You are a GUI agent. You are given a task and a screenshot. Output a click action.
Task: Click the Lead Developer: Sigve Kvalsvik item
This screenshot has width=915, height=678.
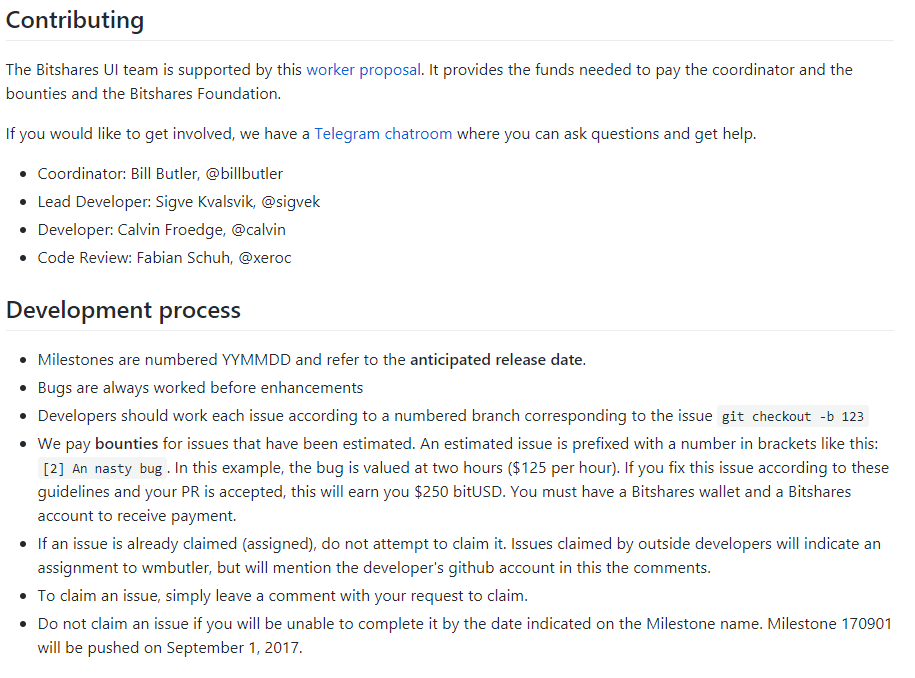(x=179, y=202)
